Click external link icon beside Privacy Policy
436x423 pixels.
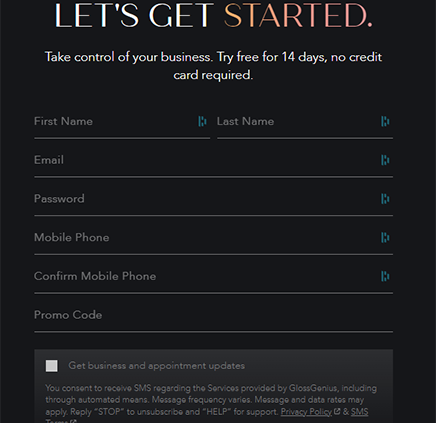point(337,411)
